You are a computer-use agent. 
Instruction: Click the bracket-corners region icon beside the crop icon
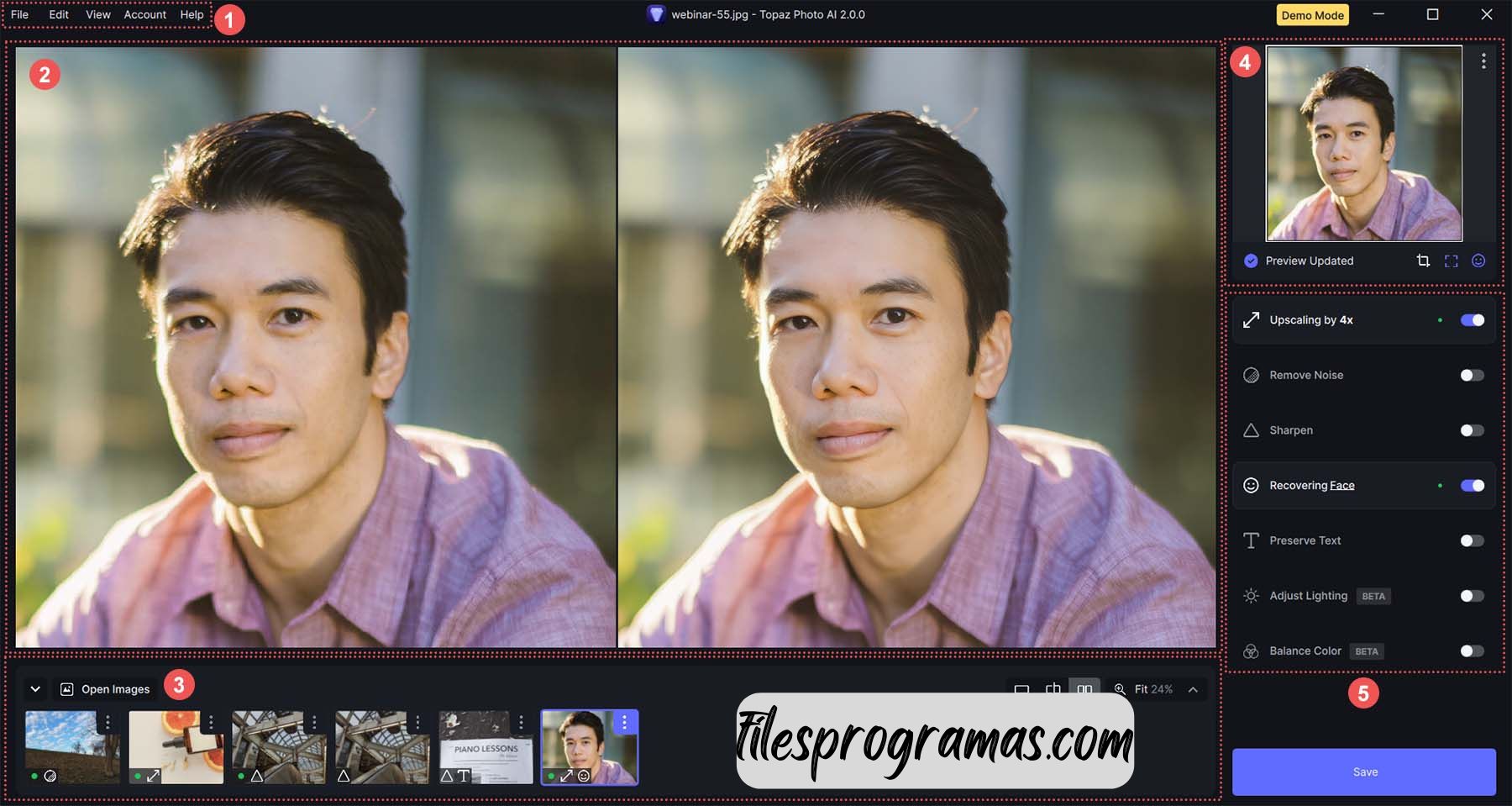tap(1451, 261)
